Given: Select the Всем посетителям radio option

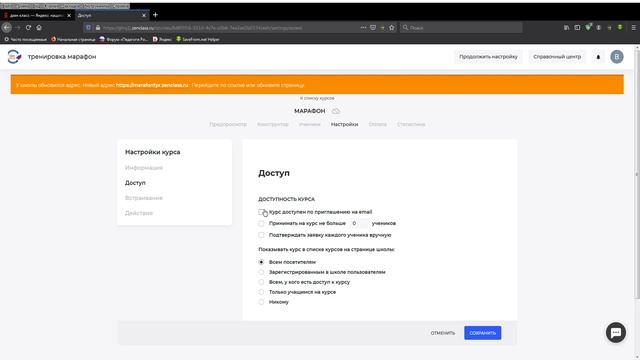Looking at the screenshot, I should click(261, 262).
